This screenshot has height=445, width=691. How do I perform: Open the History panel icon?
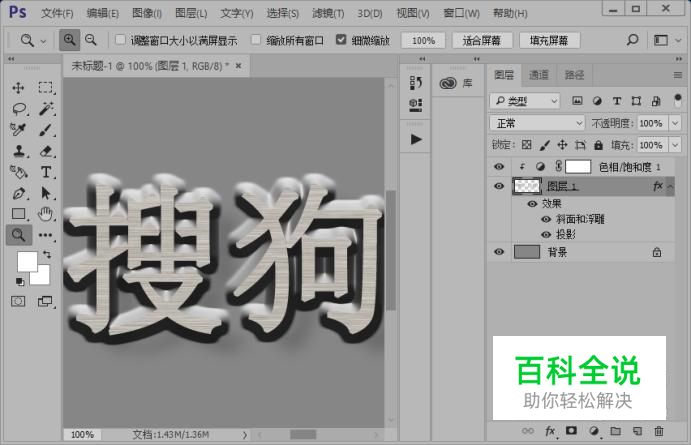click(x=416, y=82)
